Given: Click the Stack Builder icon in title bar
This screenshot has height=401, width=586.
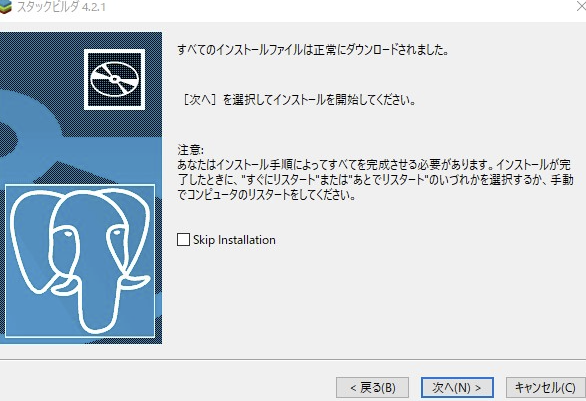Looking at the screenshot, I should pos(5,7).
